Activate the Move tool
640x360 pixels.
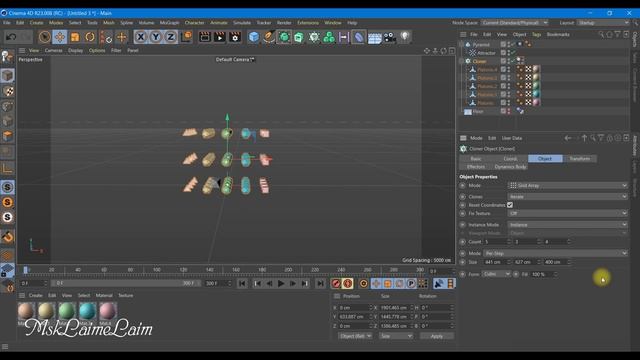tap(60, 37)
